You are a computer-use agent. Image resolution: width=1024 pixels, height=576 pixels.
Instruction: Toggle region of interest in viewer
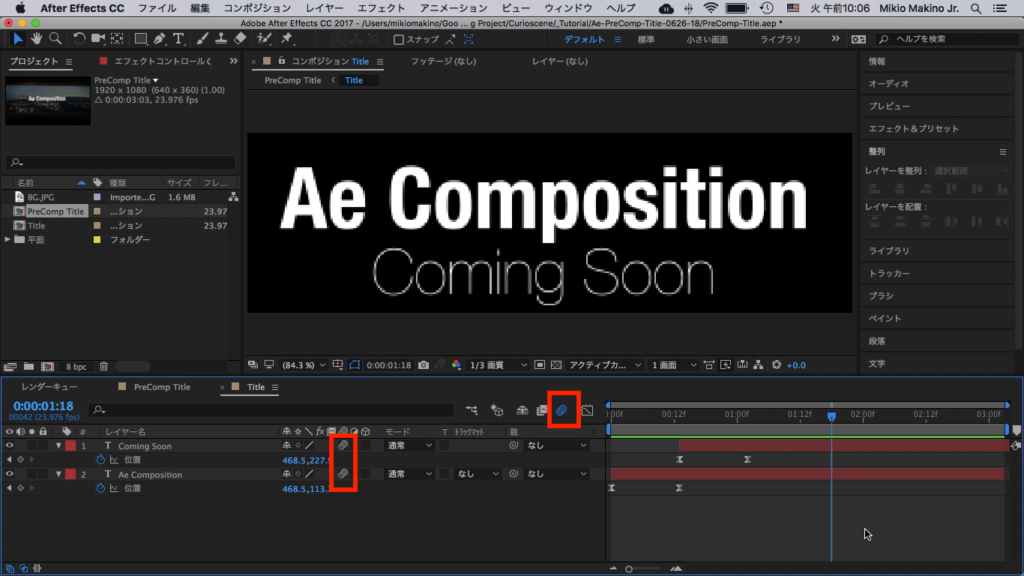pyautogui.click(x=539, y=365)
